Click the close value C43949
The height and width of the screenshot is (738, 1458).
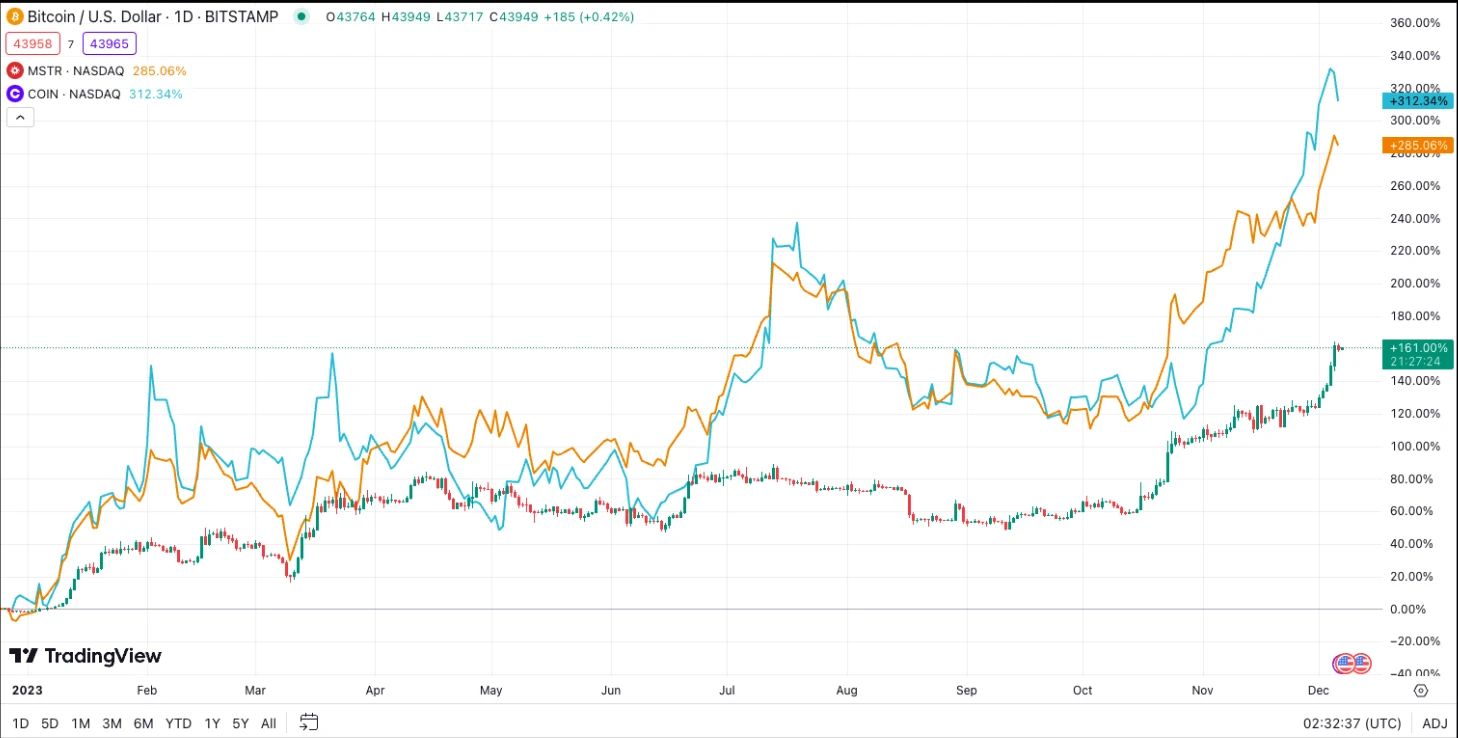(514, 17)
